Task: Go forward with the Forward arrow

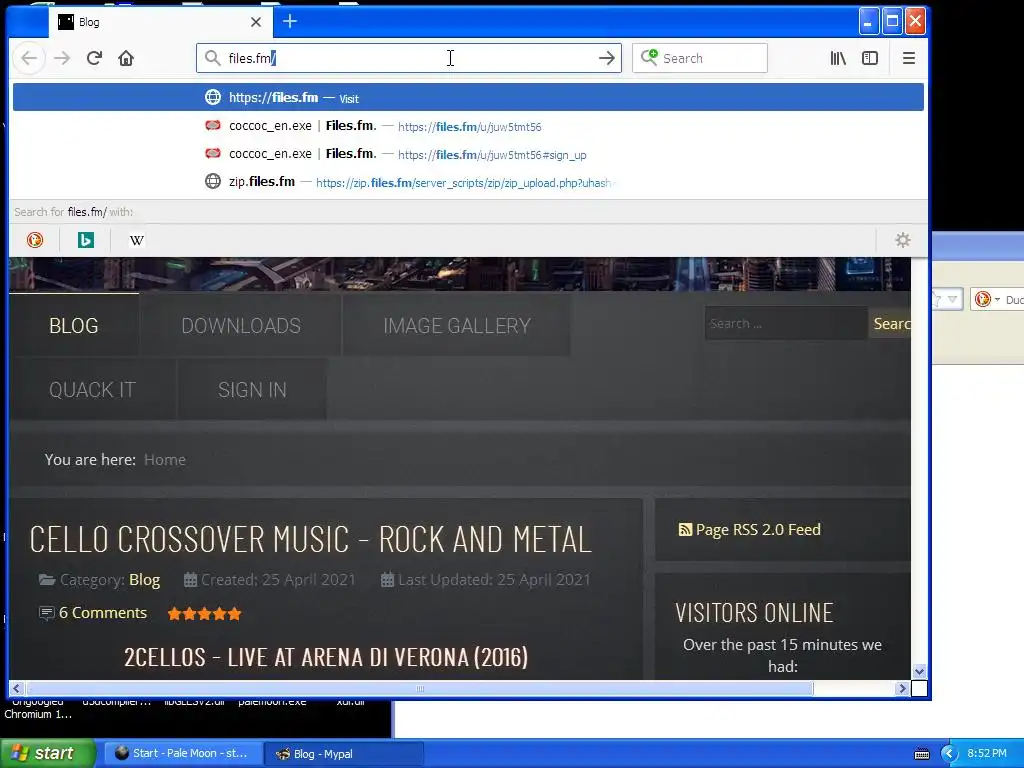Action: click(x=62, y=58)
